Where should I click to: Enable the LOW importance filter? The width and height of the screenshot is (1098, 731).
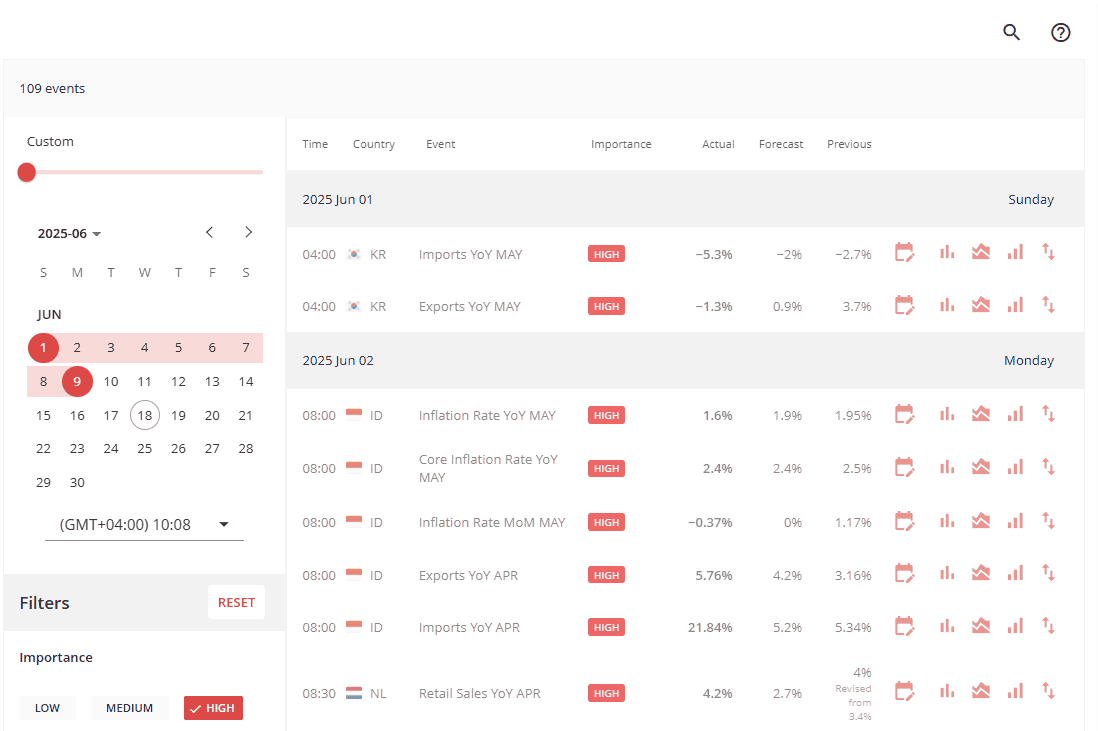pos(47,708)
